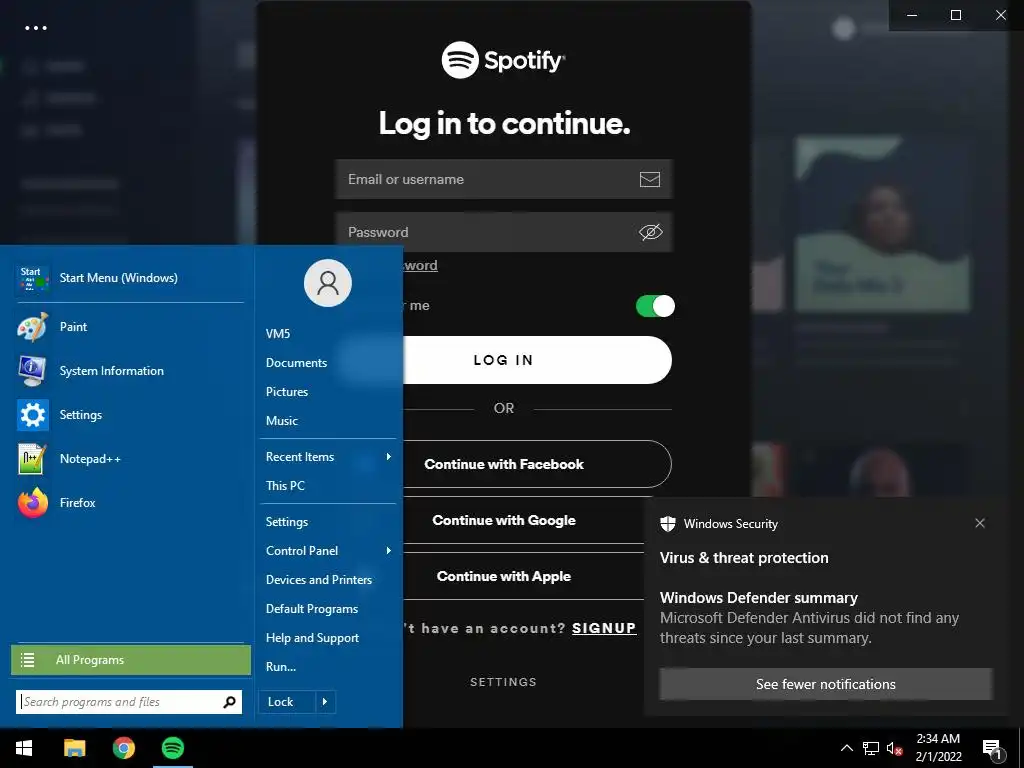1024x768 pixels.
Task: Expand All Programs list
Action: click(x=131, y=660)
